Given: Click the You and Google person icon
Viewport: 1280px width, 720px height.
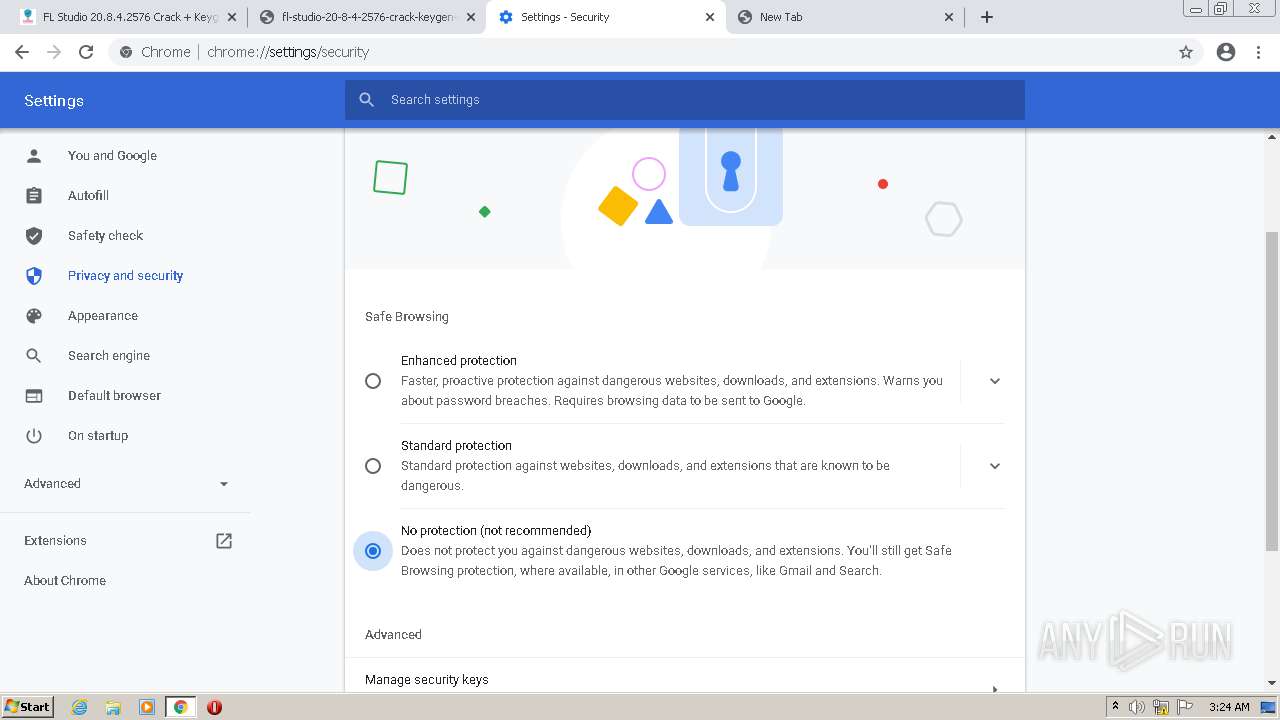Looking at the screenshot, I should (34, 156).
